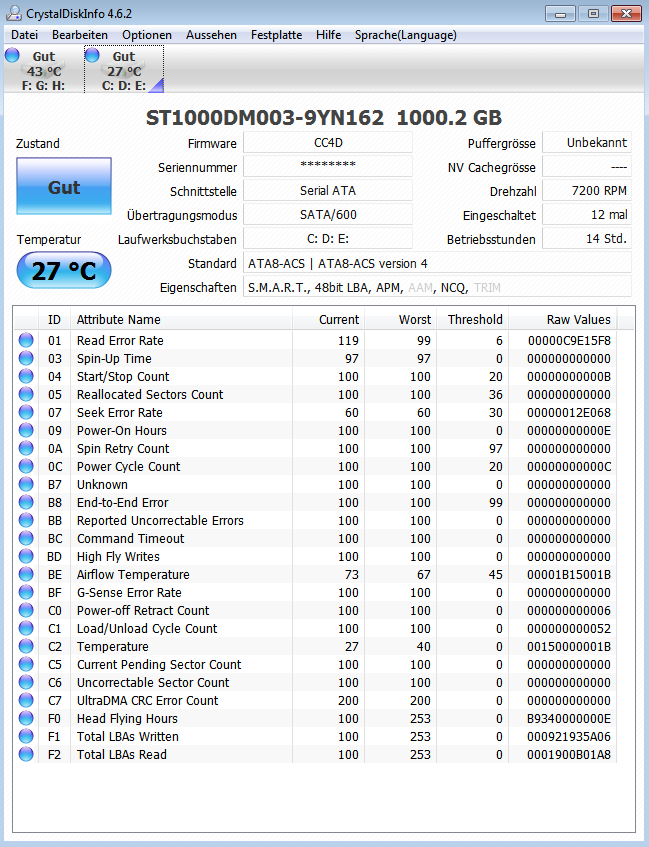Click the Eingeschaltet field showing 12 mal
Image resolution: width=649 pixels, height=847 pixels.
[587, 214]
